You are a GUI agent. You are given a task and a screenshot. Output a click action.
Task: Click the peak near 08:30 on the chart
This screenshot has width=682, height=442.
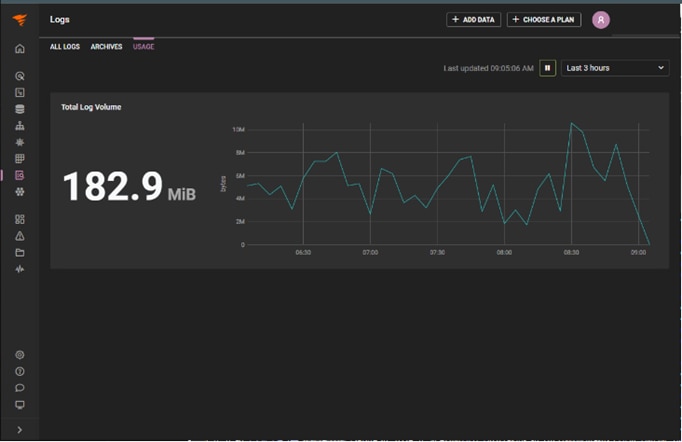click(571, 123)
